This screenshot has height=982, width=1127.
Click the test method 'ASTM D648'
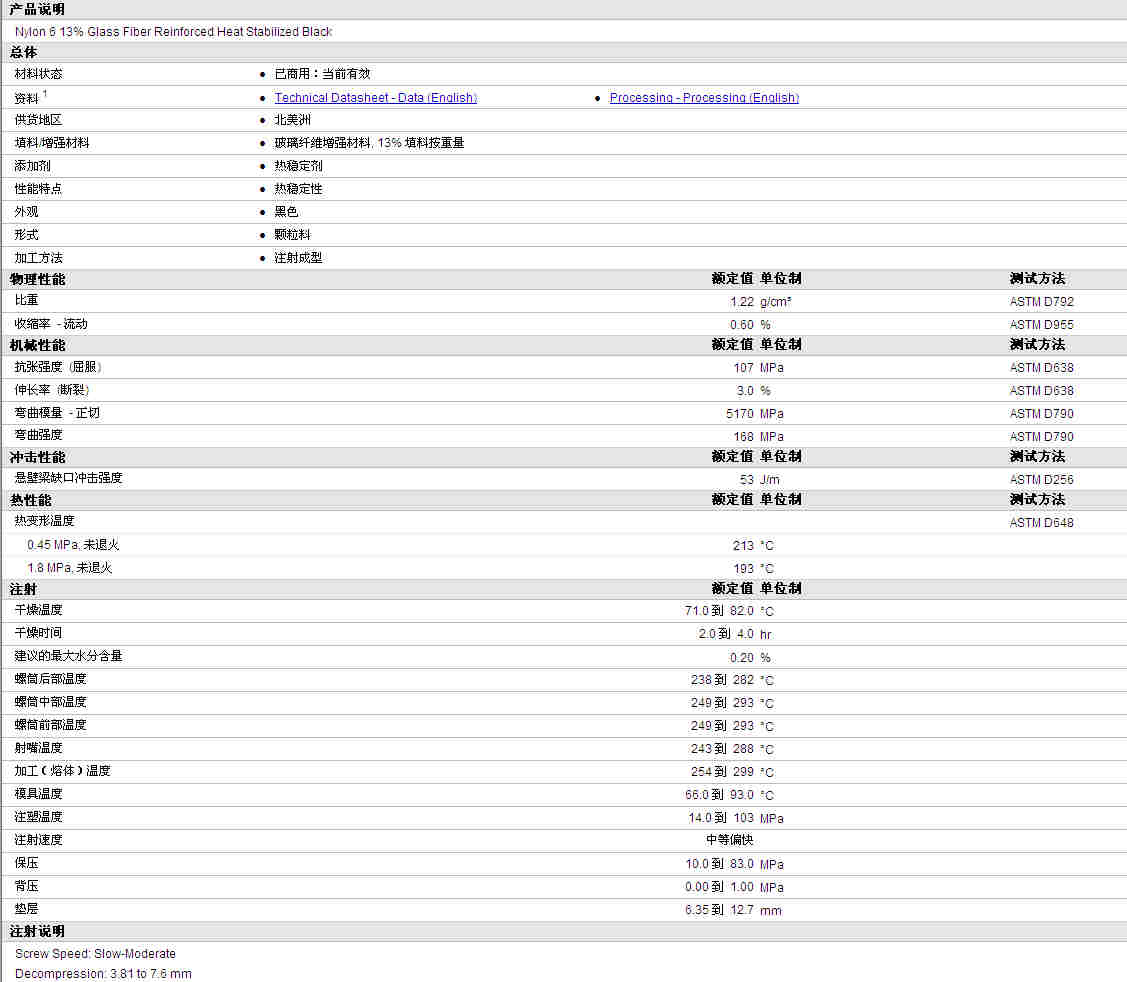coord(1041,523)
